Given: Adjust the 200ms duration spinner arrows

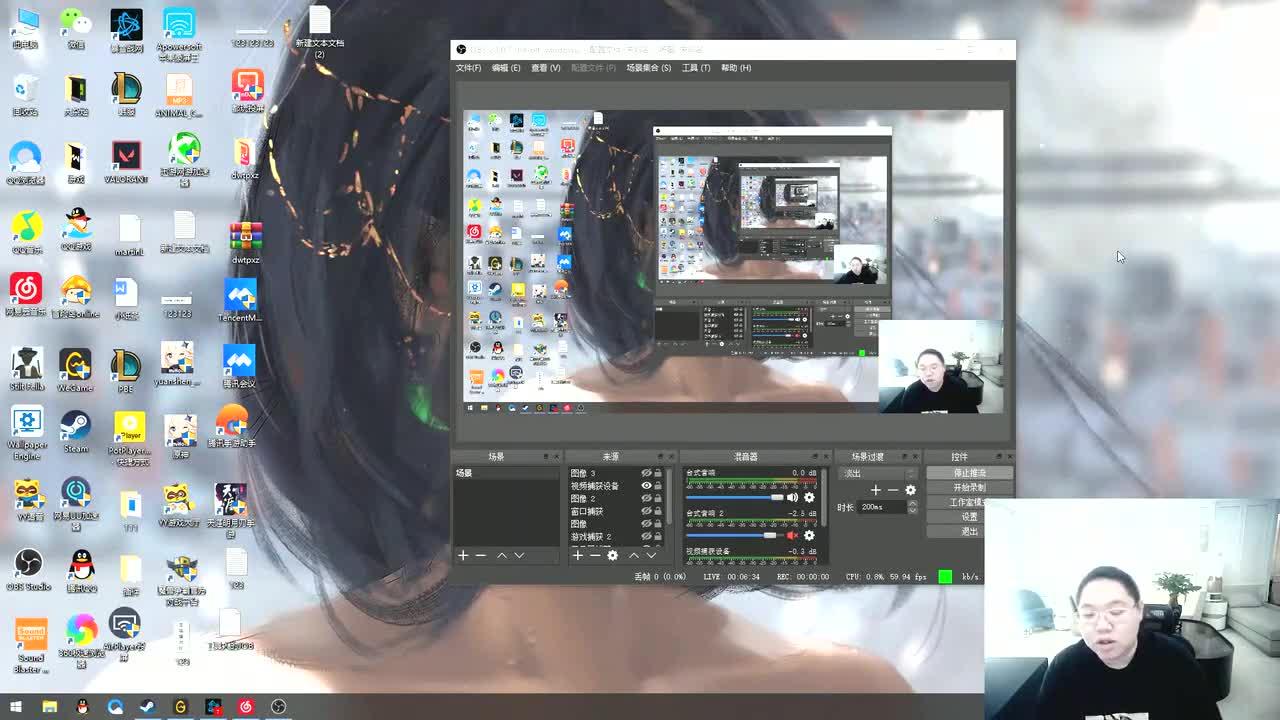Looking at the screenshot, I should (911, 507).
